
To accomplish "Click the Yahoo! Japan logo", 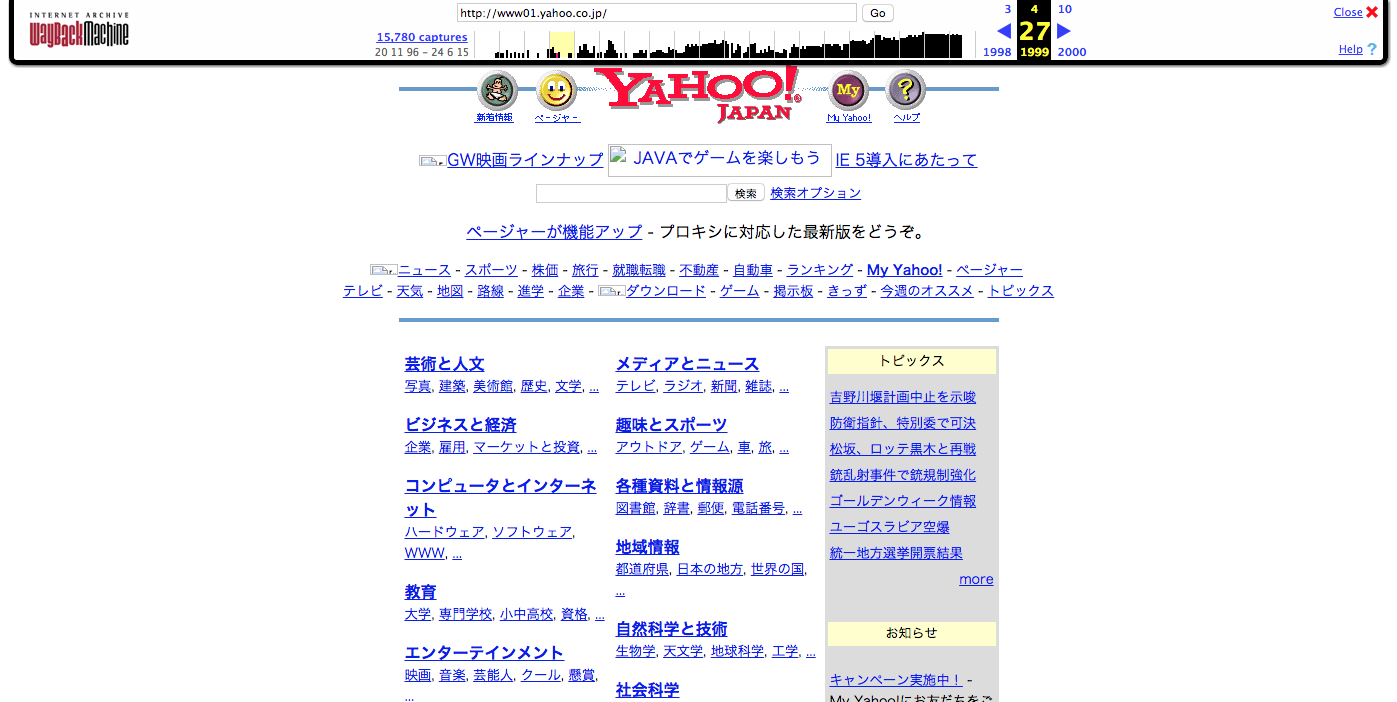I will [x=698, y=95].
